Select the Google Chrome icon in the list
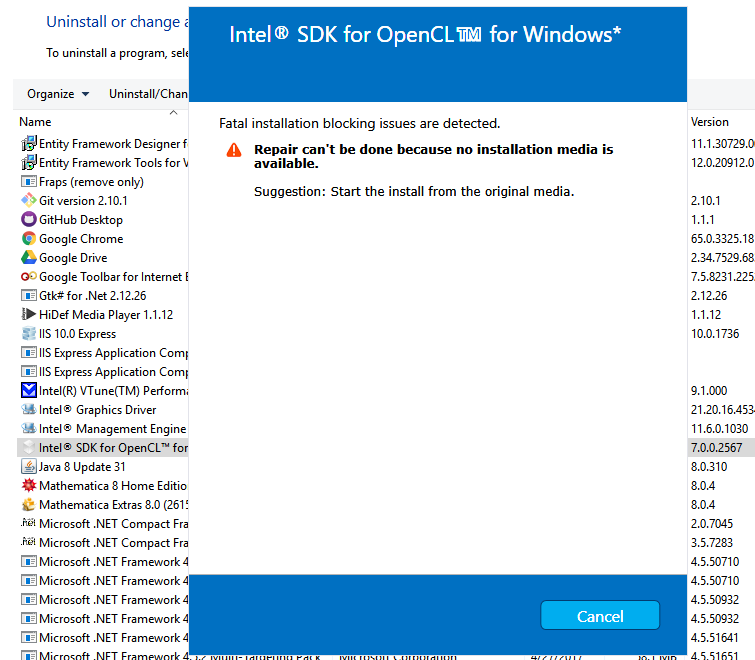This screenshot has width=755, height=660. (x=29, y=239)
